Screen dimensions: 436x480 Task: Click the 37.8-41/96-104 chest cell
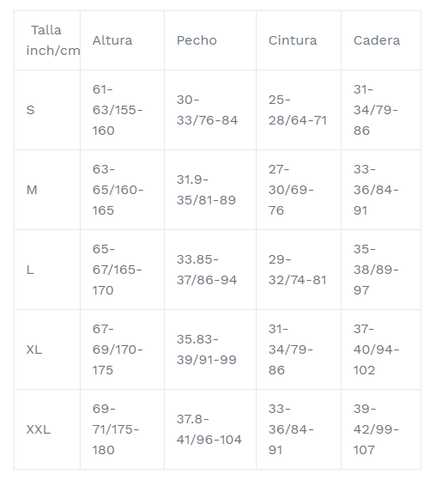[x=210, y=430]
